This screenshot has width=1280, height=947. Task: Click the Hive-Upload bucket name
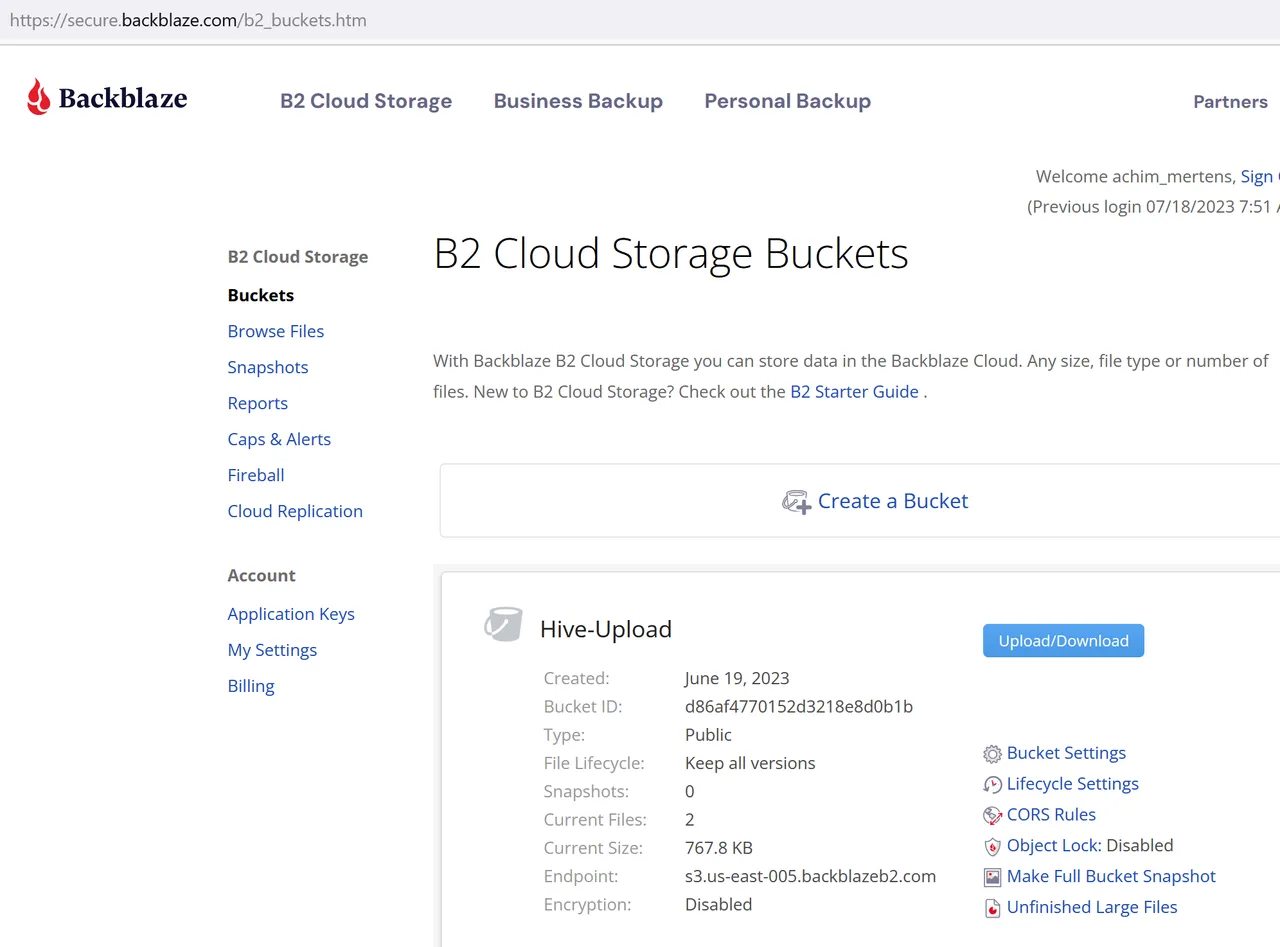click(x=606, y=629)
